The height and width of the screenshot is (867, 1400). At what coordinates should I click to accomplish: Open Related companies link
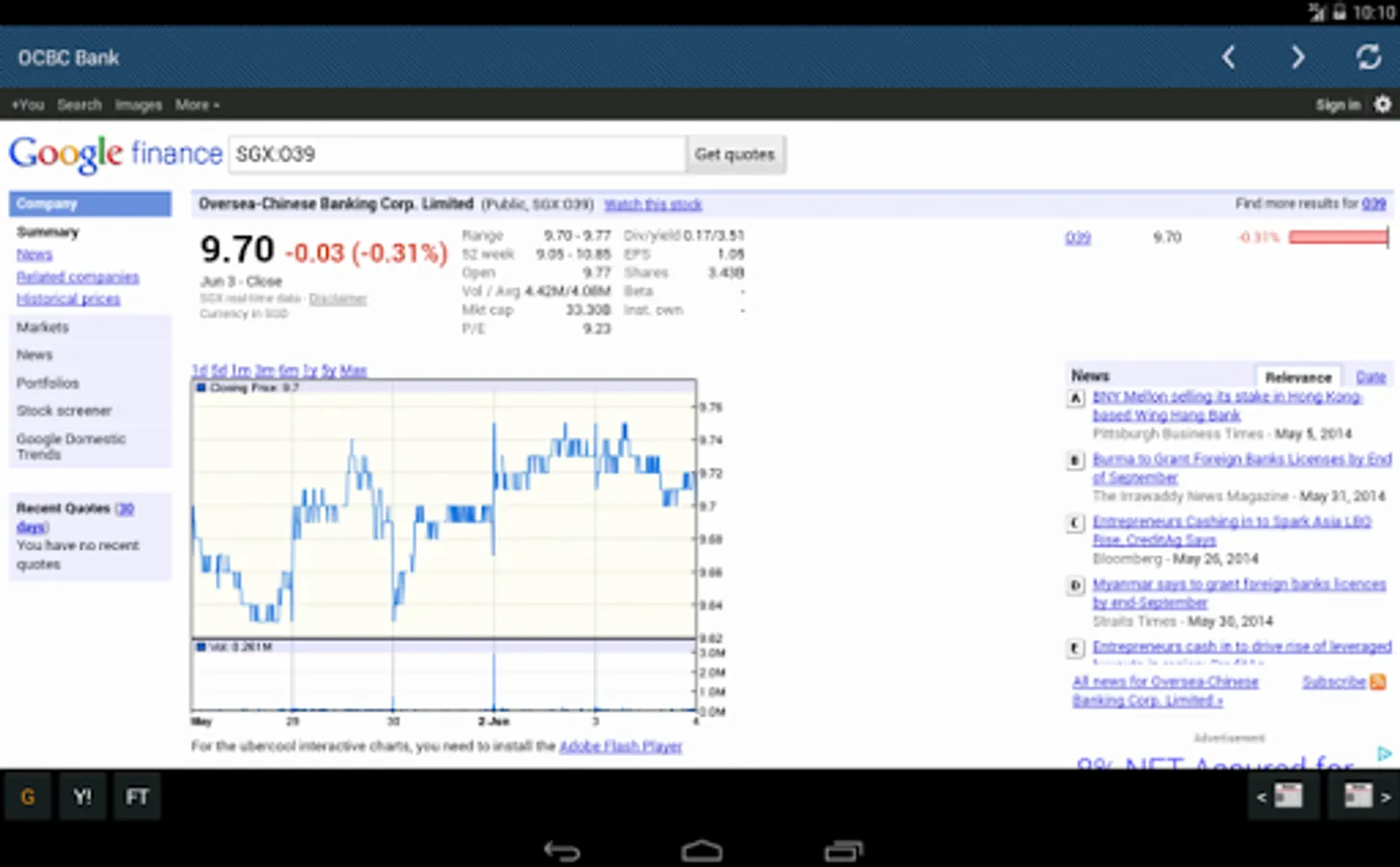78,277
